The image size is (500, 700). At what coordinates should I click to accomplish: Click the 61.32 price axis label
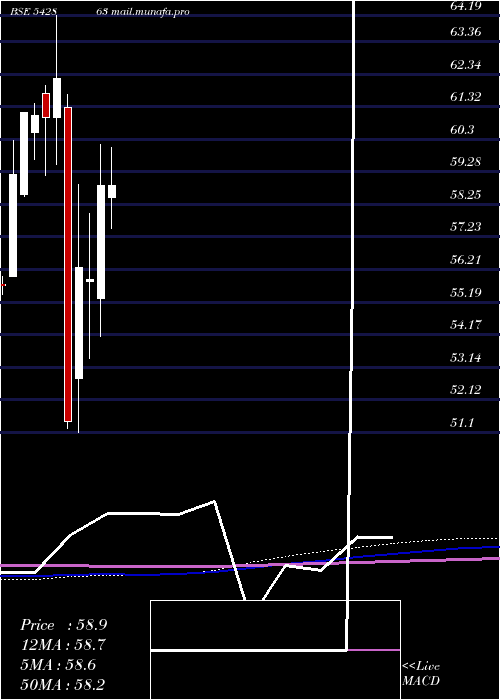pyautogui.click(x=467, y=97)
